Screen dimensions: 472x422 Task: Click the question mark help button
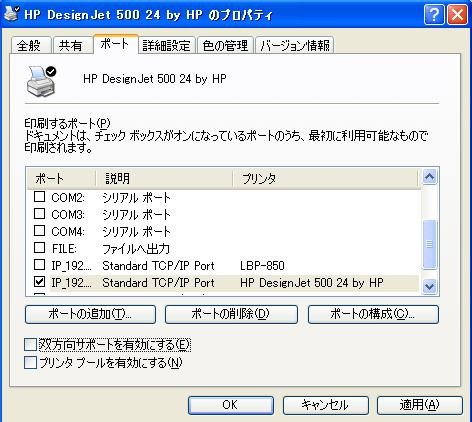click(434, 15)
